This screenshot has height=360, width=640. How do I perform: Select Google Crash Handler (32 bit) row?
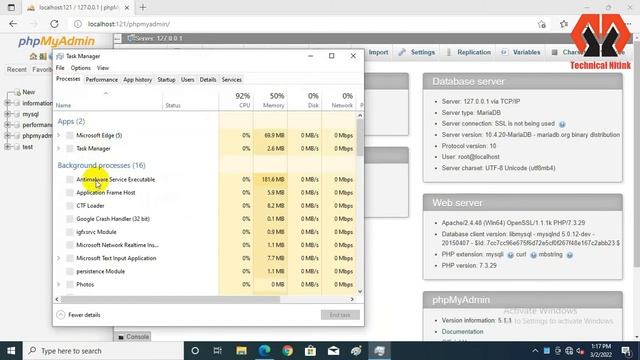205,218
